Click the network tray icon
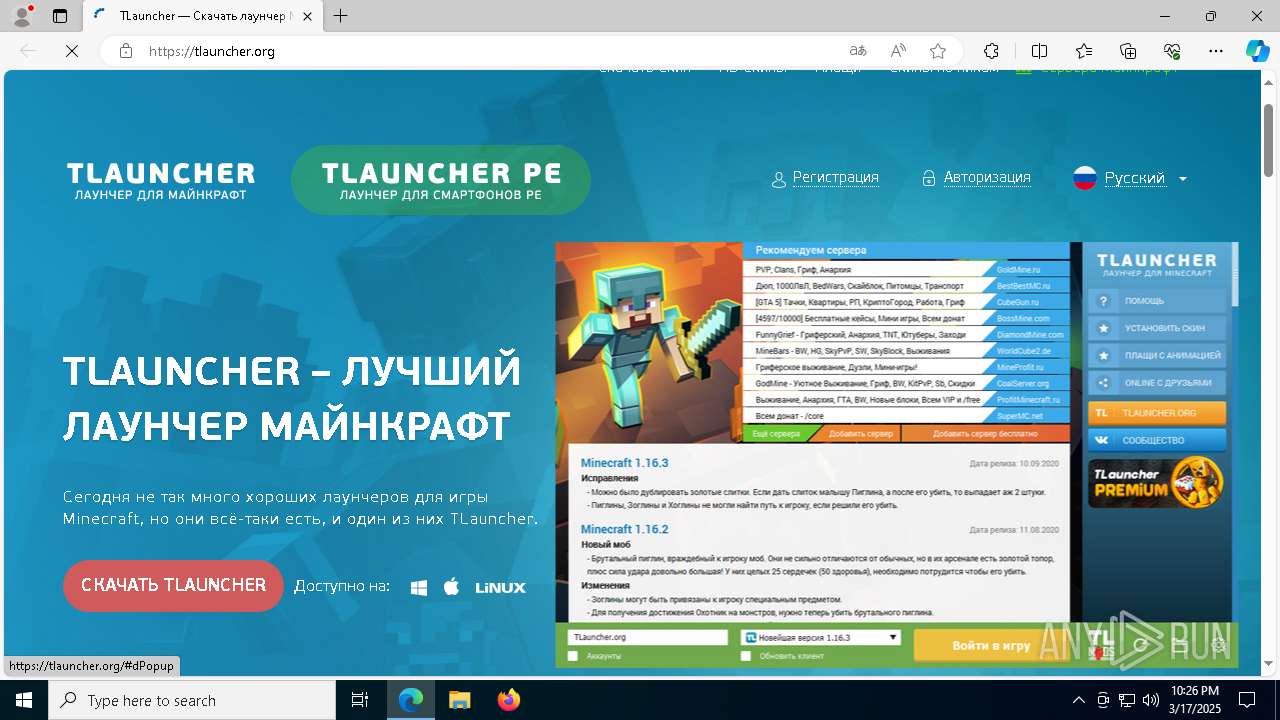Image resolution: width=1280 pixels, height=720 pixels. pyautogui.click(x=1127, y=700)
